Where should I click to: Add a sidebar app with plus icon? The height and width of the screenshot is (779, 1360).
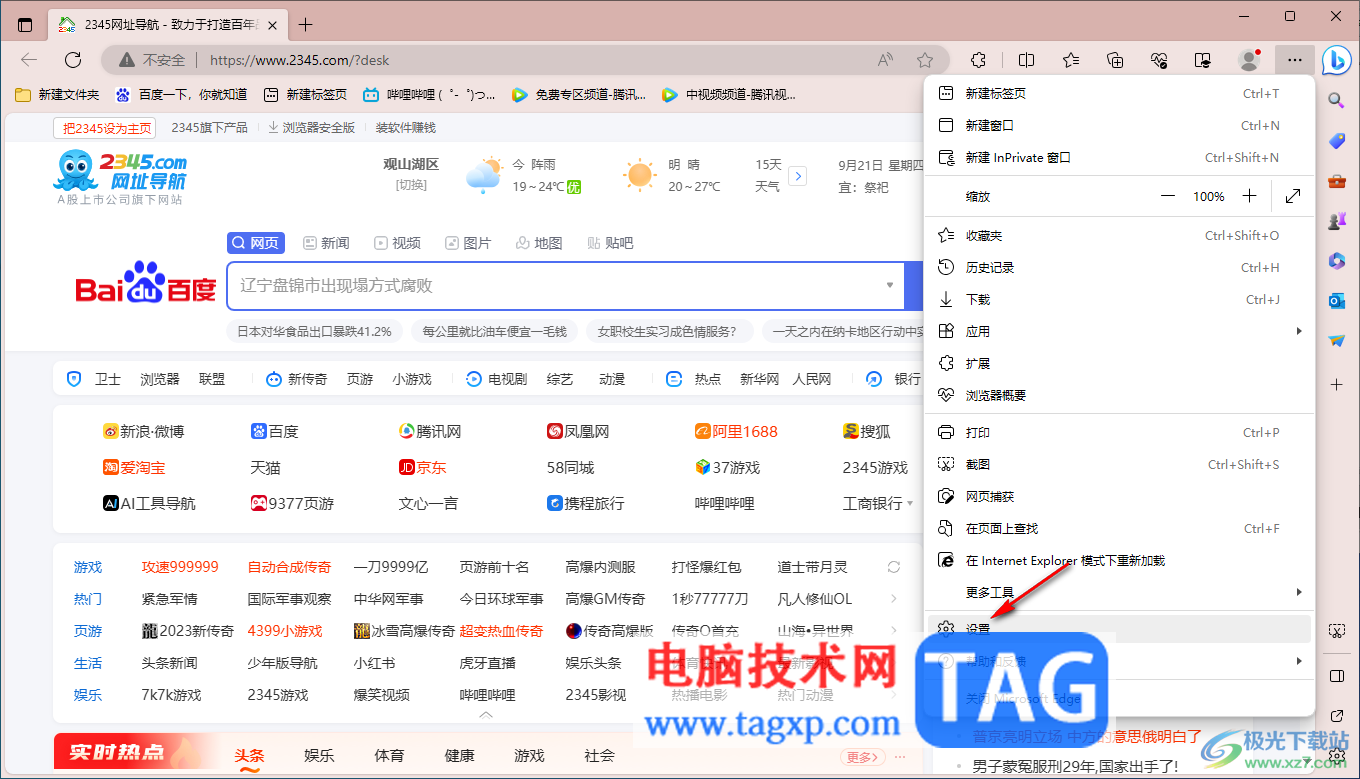click(x=1337, y=385)
